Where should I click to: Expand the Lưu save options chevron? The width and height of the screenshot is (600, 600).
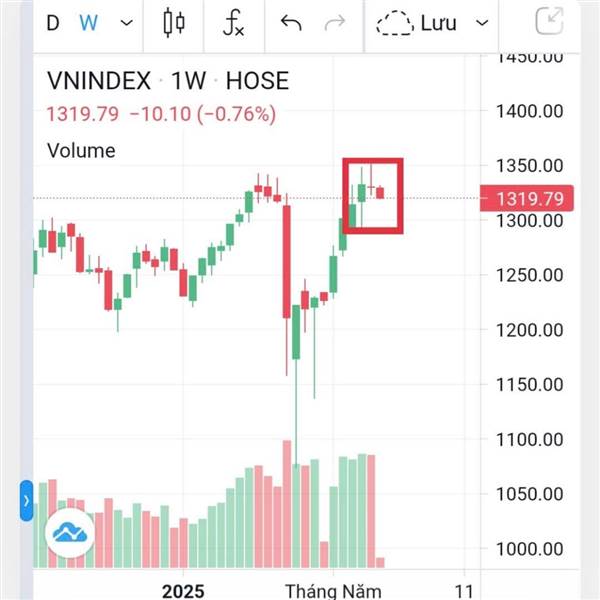point(482,23)
